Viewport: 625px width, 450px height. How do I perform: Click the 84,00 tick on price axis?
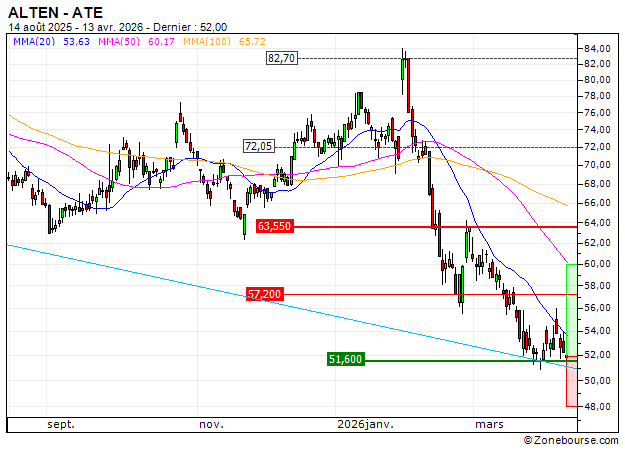click(597, 48)
